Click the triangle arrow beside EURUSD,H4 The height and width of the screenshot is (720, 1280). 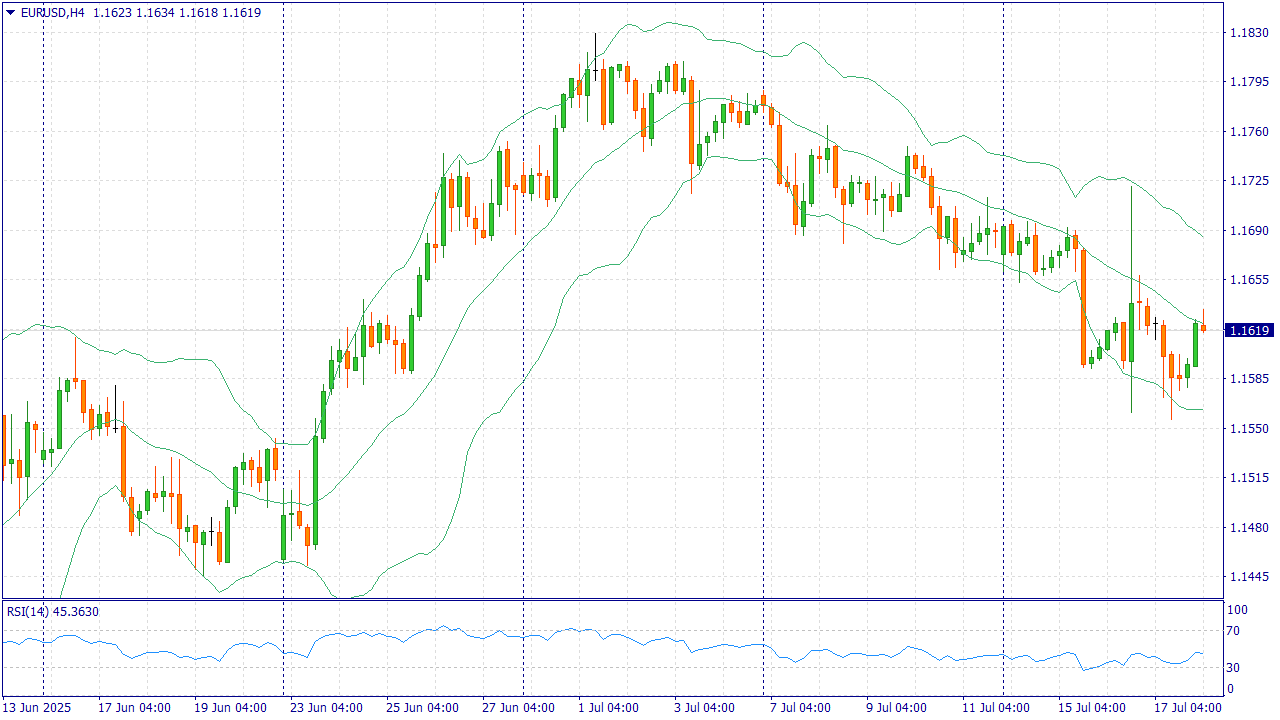(x=11, y=13)
